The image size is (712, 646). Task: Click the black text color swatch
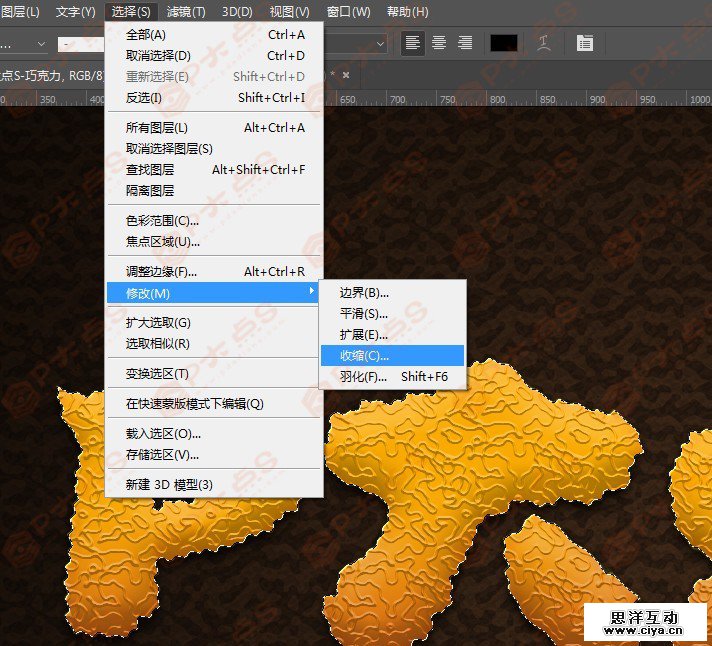(504, 43)
